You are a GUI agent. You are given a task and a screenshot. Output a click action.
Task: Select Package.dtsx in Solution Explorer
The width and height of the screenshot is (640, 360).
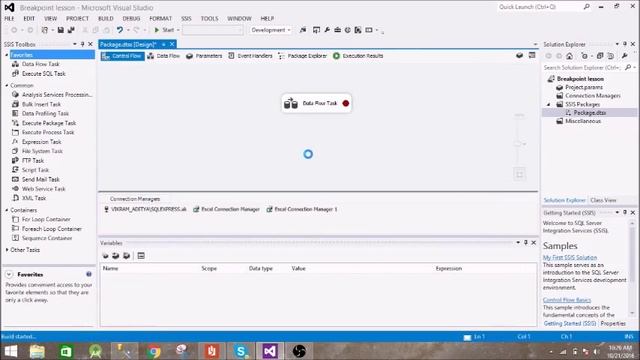(585, 113)
